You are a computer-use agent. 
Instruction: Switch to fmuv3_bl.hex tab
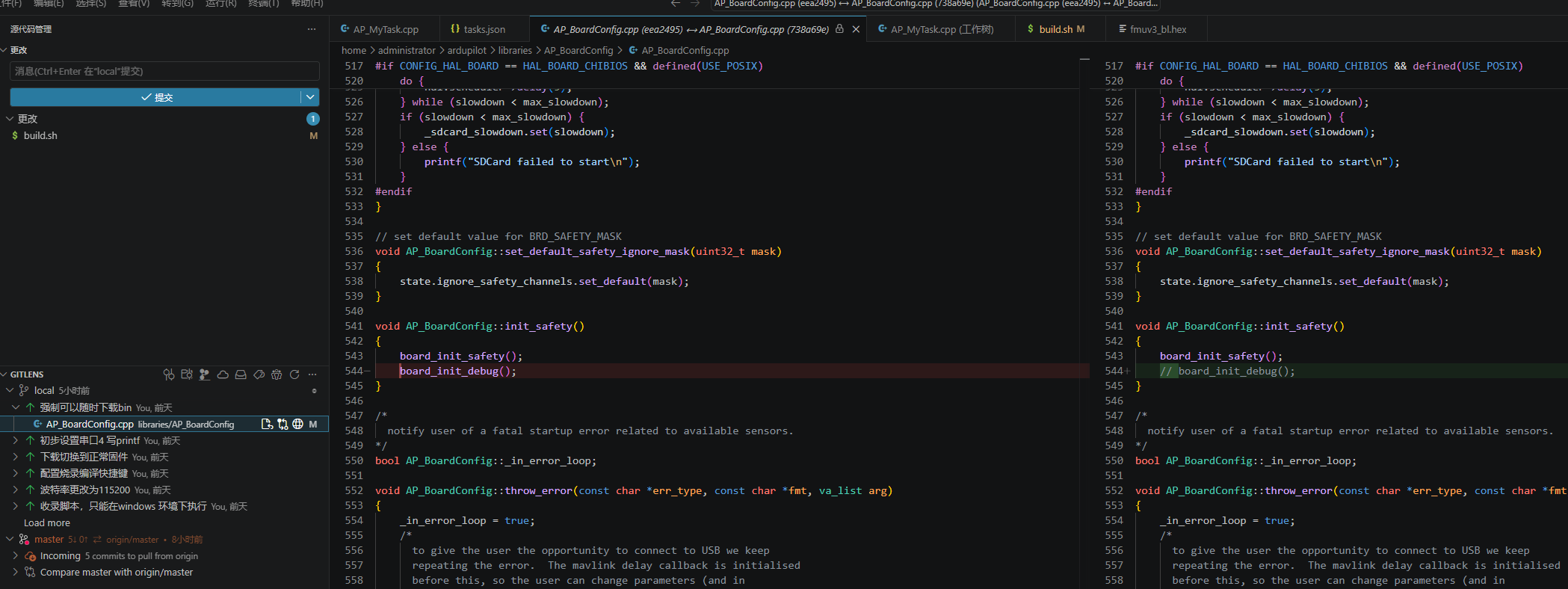tap(1158, 29)
